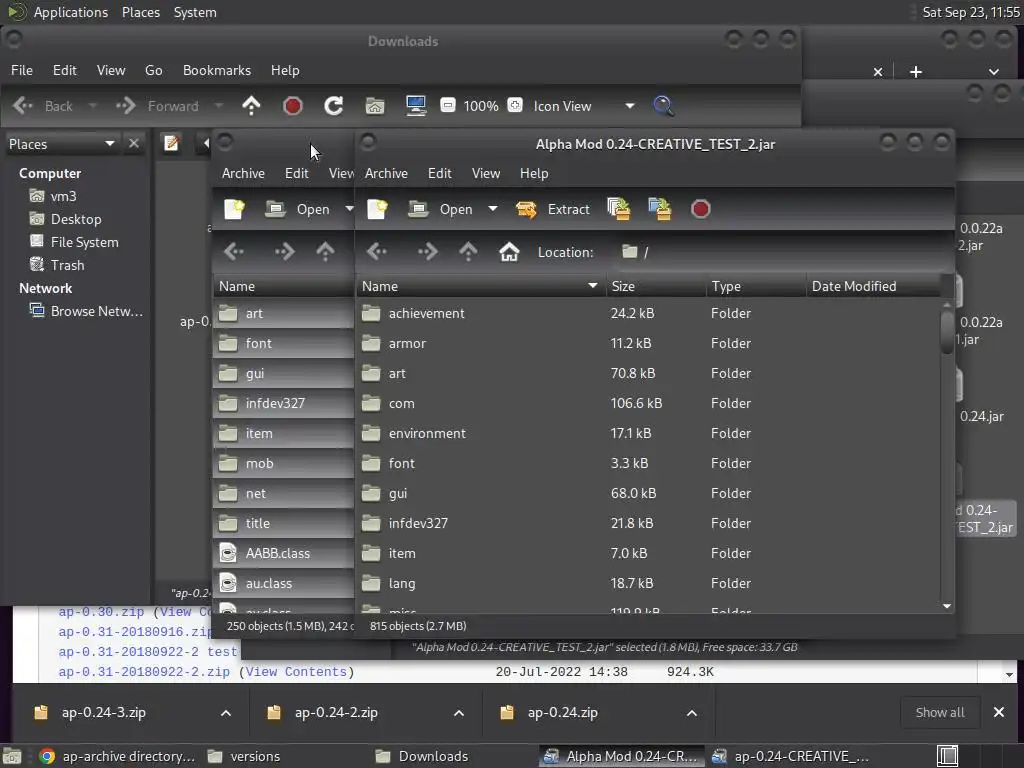
Task: Select the com folder row
Action: (648, 404)
